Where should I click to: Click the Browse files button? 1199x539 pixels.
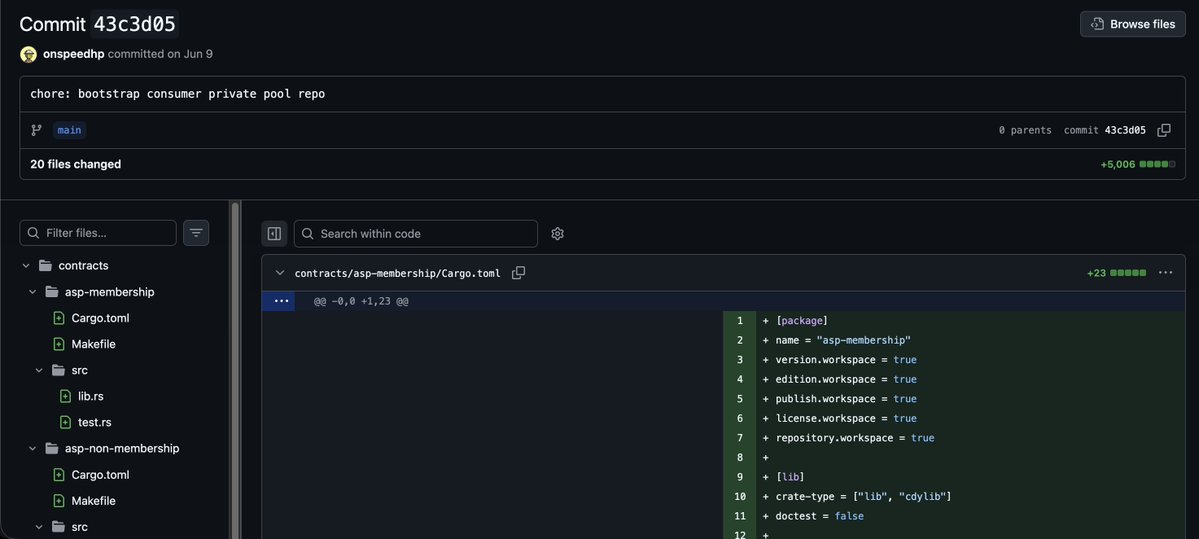(x=1132, y=24)
